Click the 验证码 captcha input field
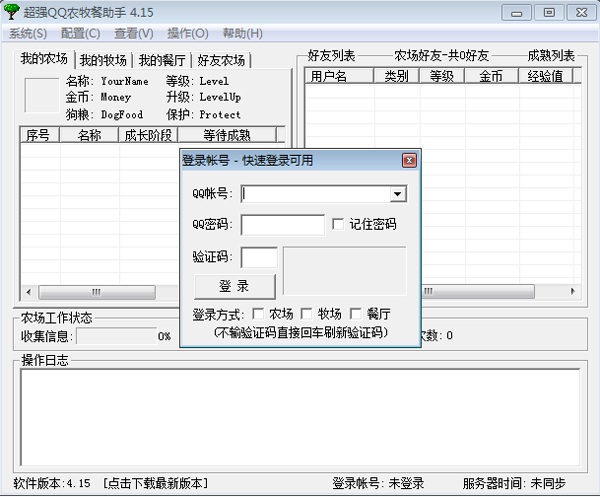Image resolution: width=600 pixels, height=497 pixels. coord(259,257)
